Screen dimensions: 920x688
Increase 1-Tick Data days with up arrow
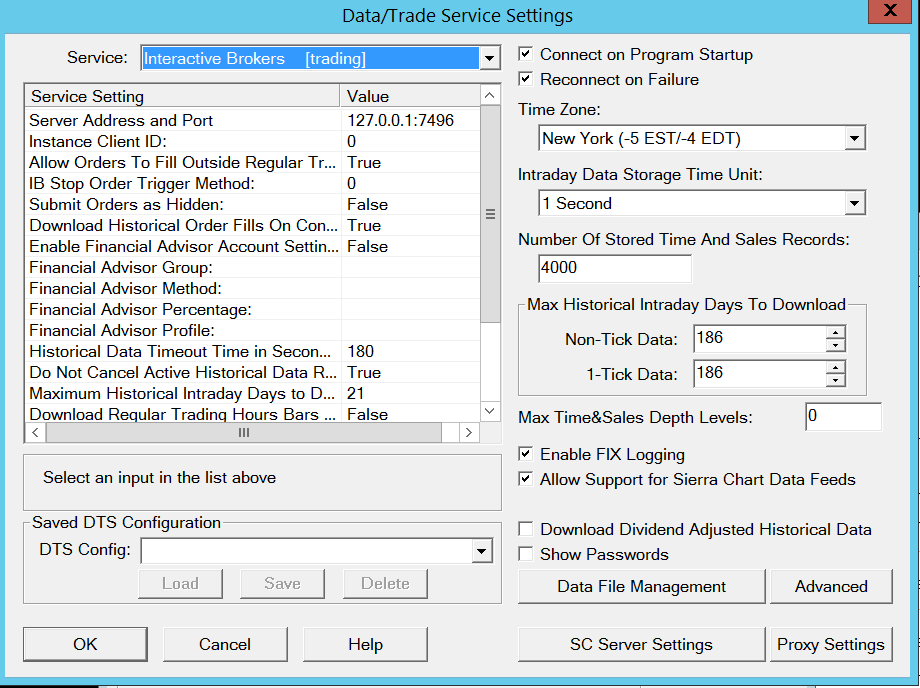(836, 368)
